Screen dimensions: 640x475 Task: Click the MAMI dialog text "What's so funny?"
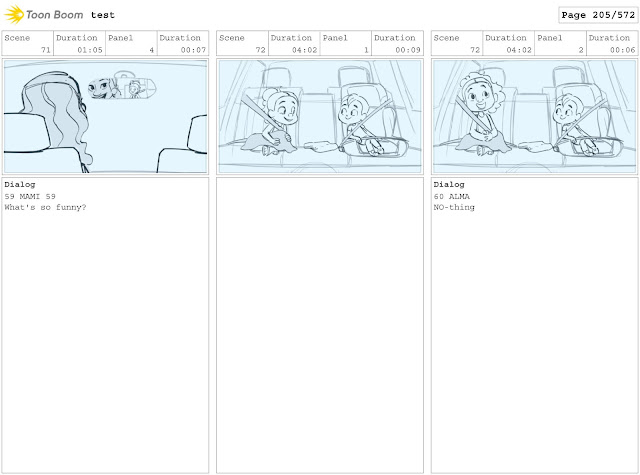coord(45,207)
